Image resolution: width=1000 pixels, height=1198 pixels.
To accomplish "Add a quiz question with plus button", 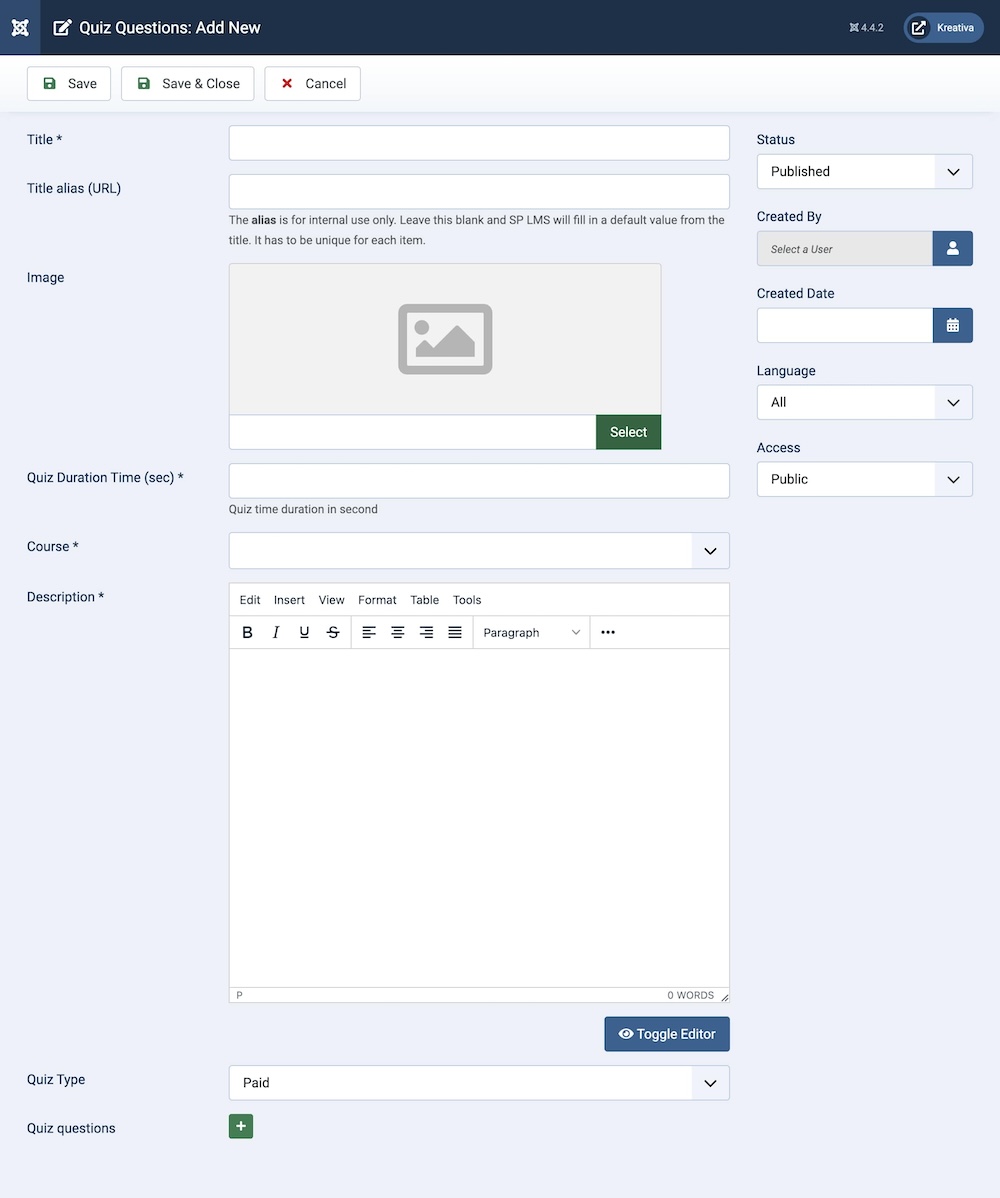I will pos(241,1126).
